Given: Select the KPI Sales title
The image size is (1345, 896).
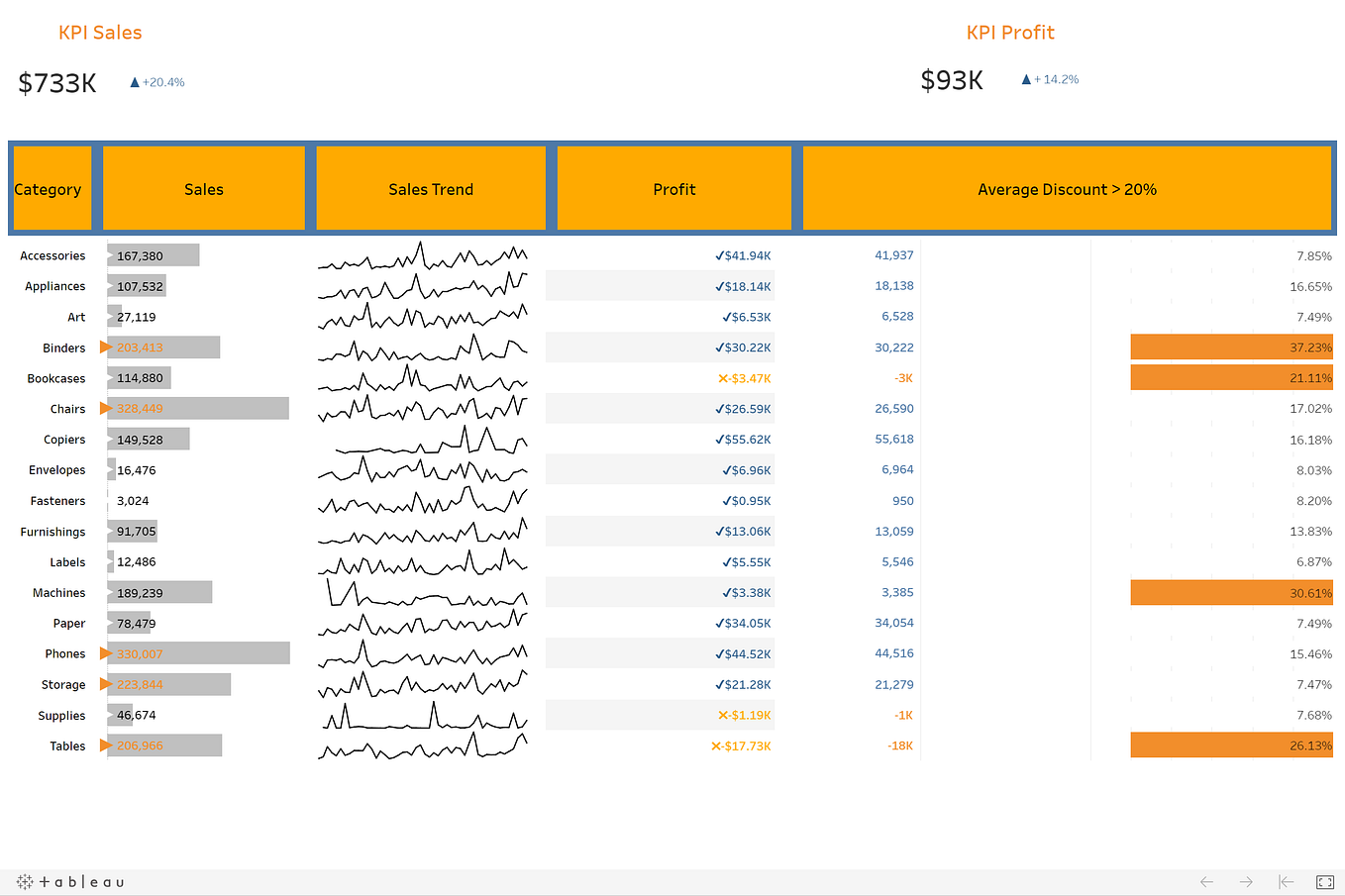Looking at the screenshot, I should pos(100,32).
